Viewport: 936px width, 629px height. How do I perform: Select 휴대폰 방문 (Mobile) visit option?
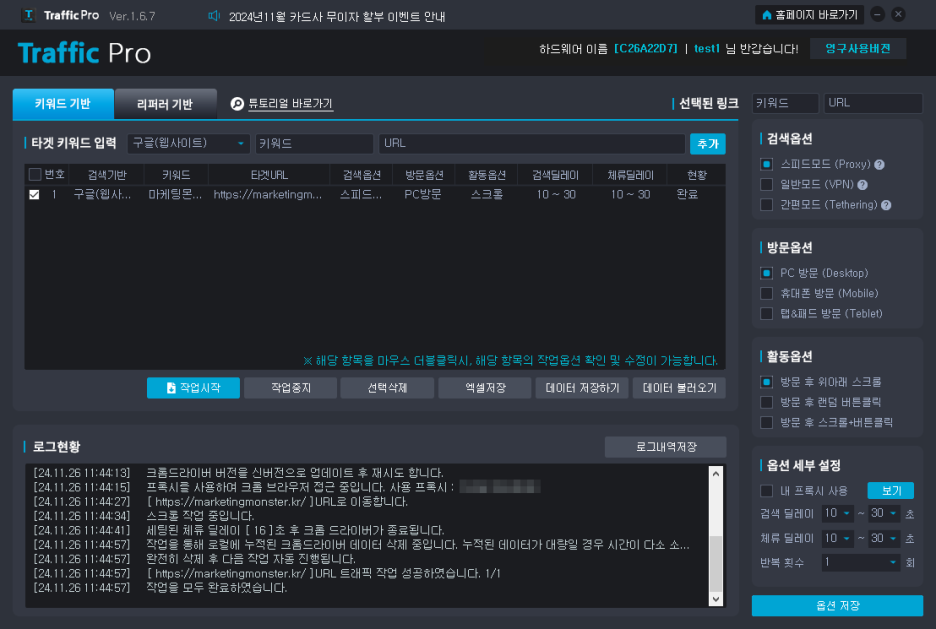[x=766, y=294]
